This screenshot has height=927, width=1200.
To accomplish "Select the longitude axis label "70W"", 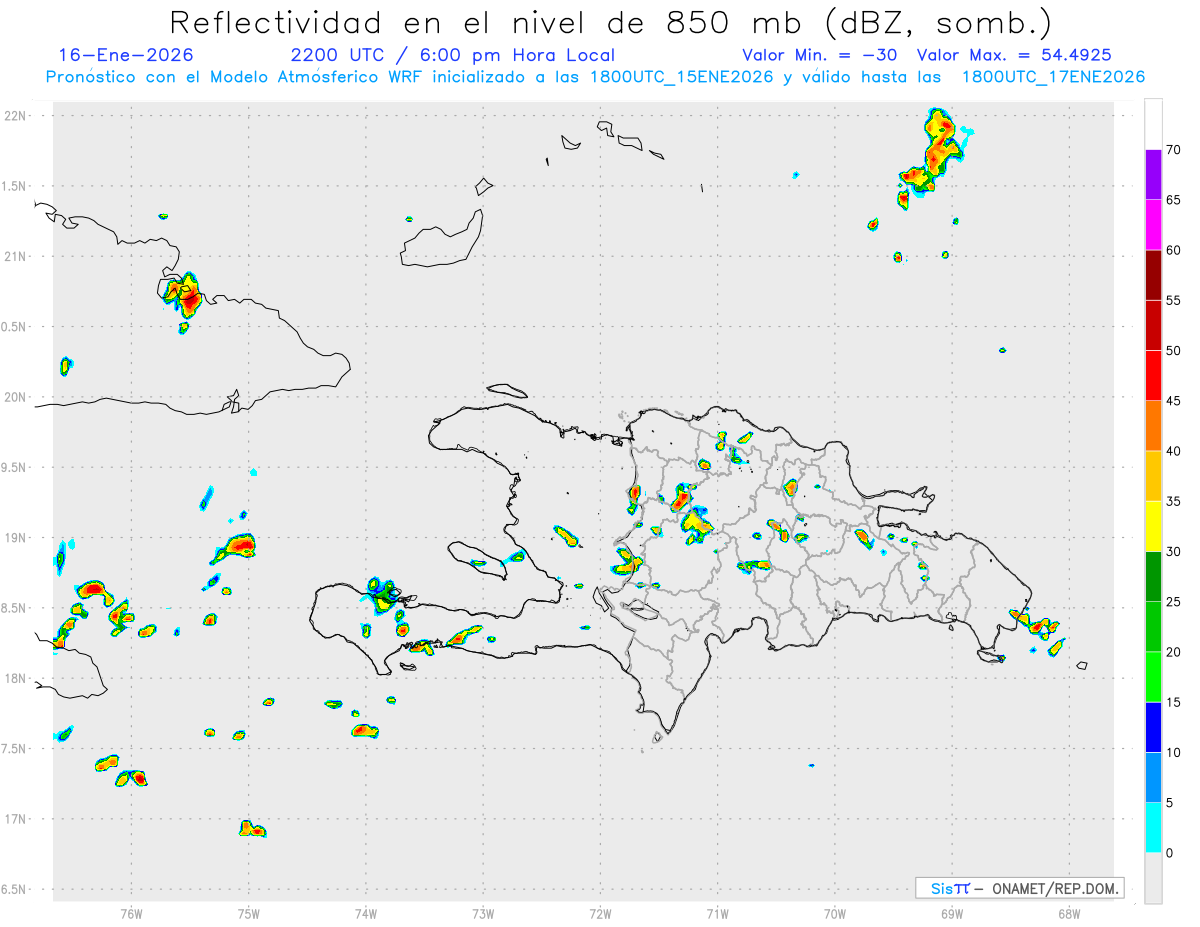I will pyautogui.click(x=834, y=912).
